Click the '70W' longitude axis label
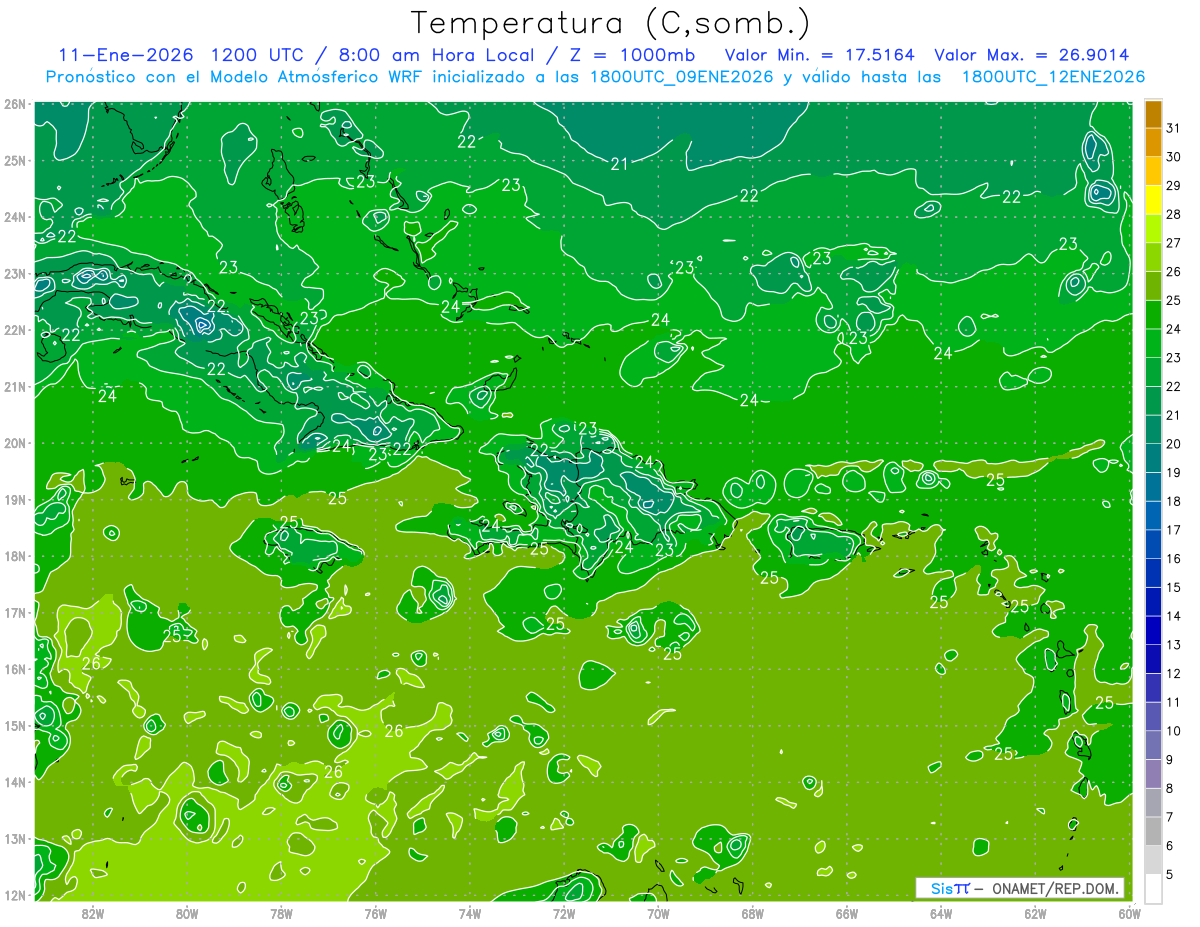The image size is (1200, 927). pyautogui.click(x=658, y=913)
